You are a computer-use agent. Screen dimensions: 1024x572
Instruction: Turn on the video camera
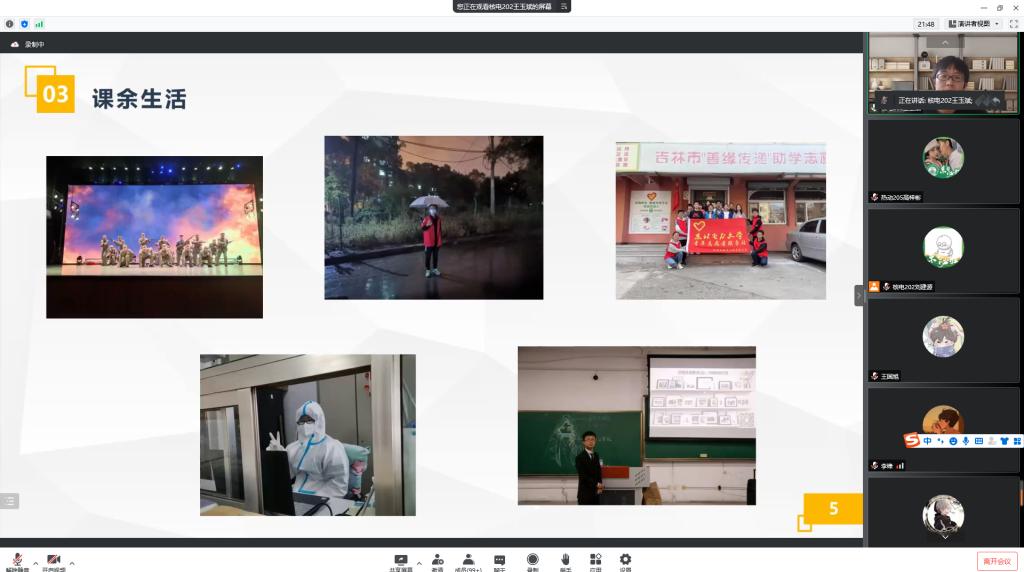pyautogui.click(x=54, y=561)
